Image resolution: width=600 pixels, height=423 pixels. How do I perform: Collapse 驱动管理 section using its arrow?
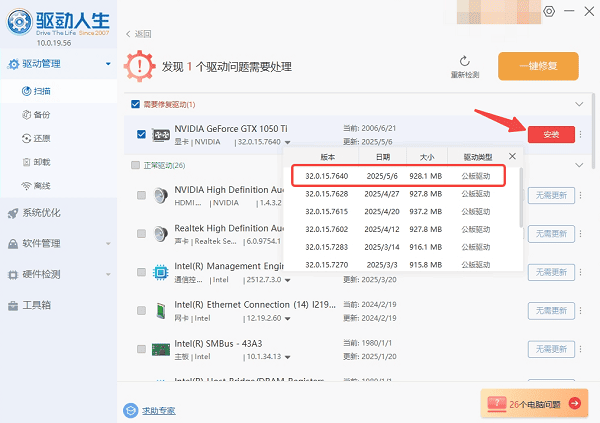pyautogui.click(x=108, y=64)
